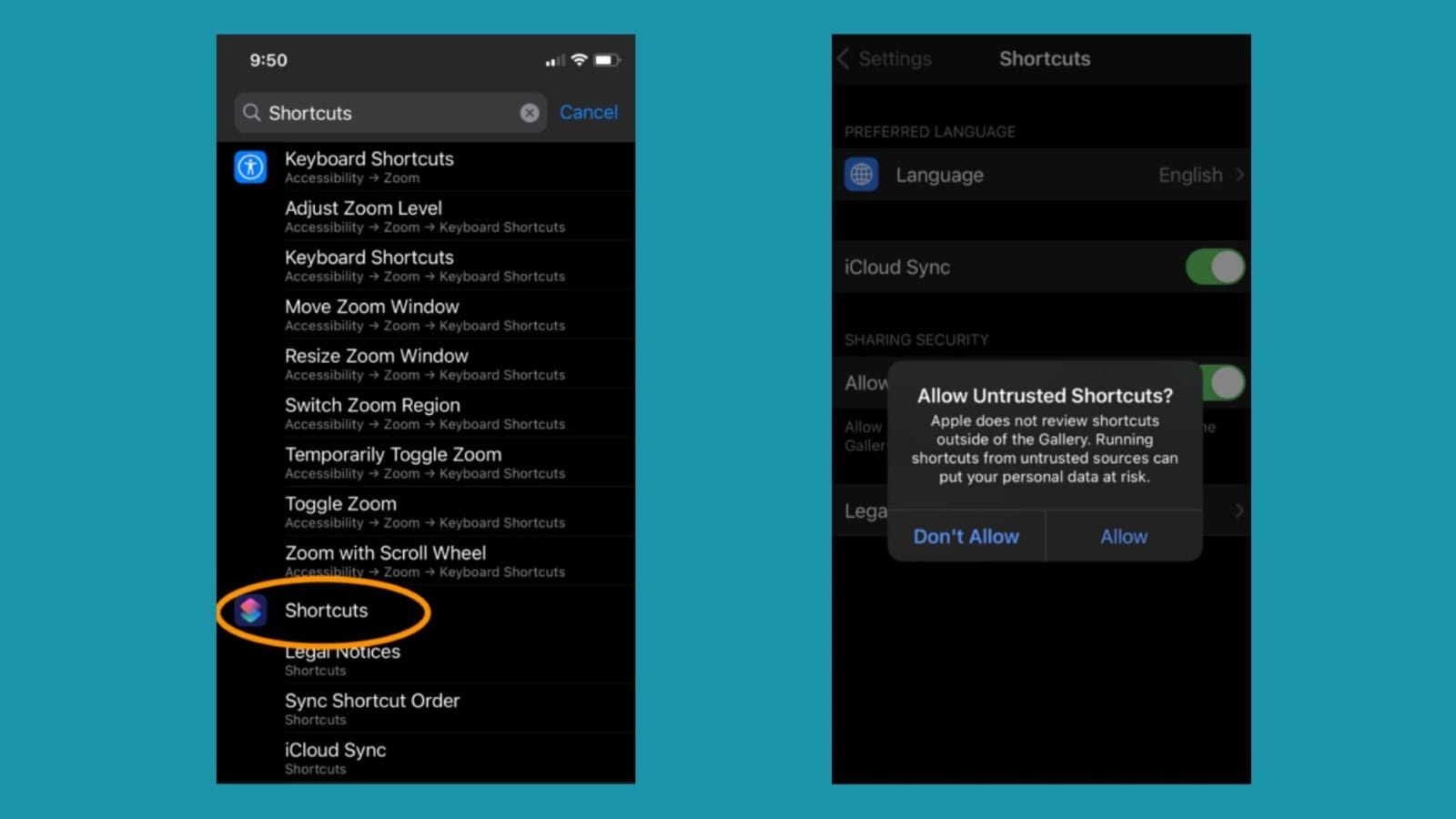Expand Language English chevron

[1239, 175]
